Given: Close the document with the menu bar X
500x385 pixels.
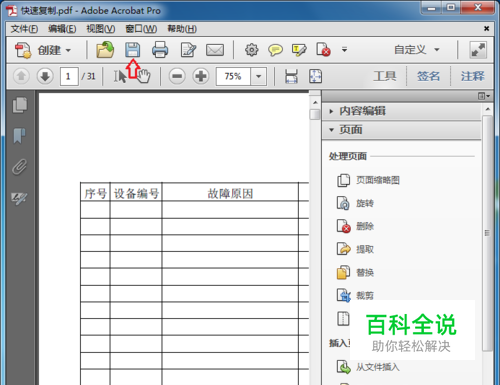Looking at the screenshot, I should point(487,29).
